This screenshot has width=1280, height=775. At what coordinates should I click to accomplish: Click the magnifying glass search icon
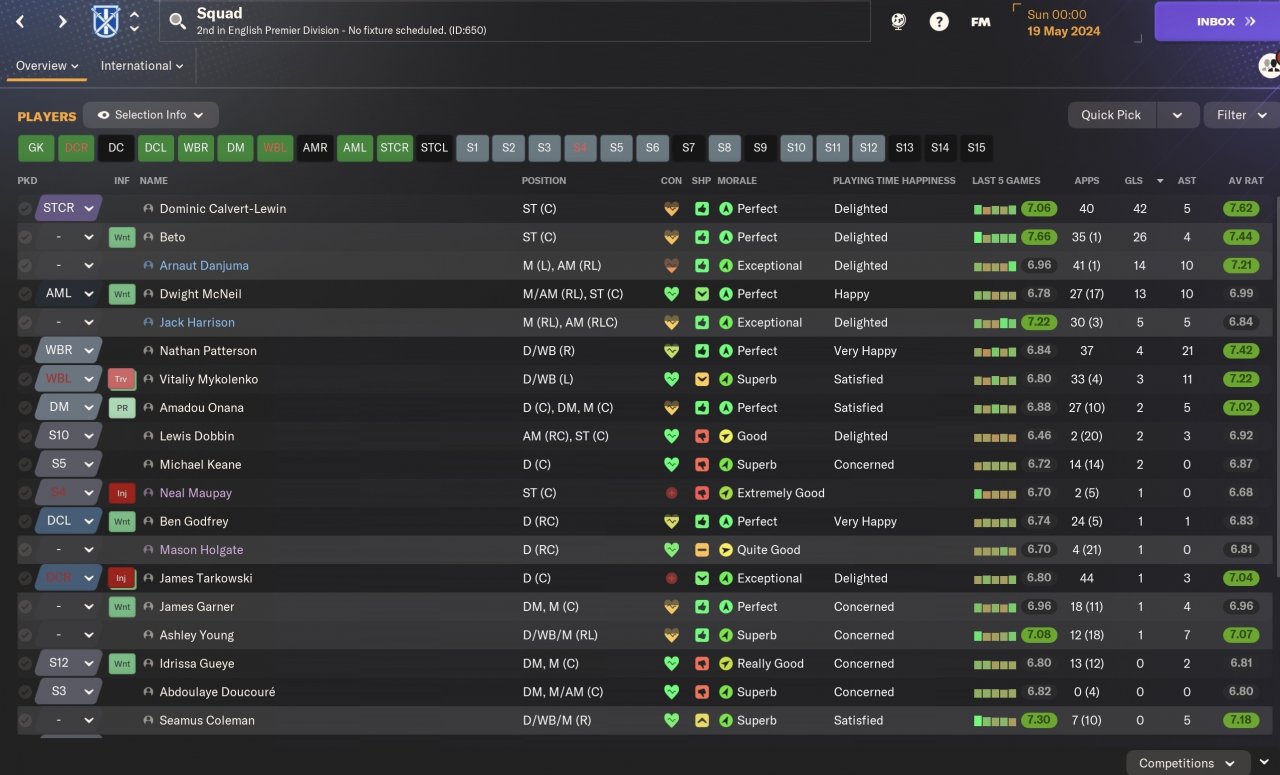click(x=177, y=21)
